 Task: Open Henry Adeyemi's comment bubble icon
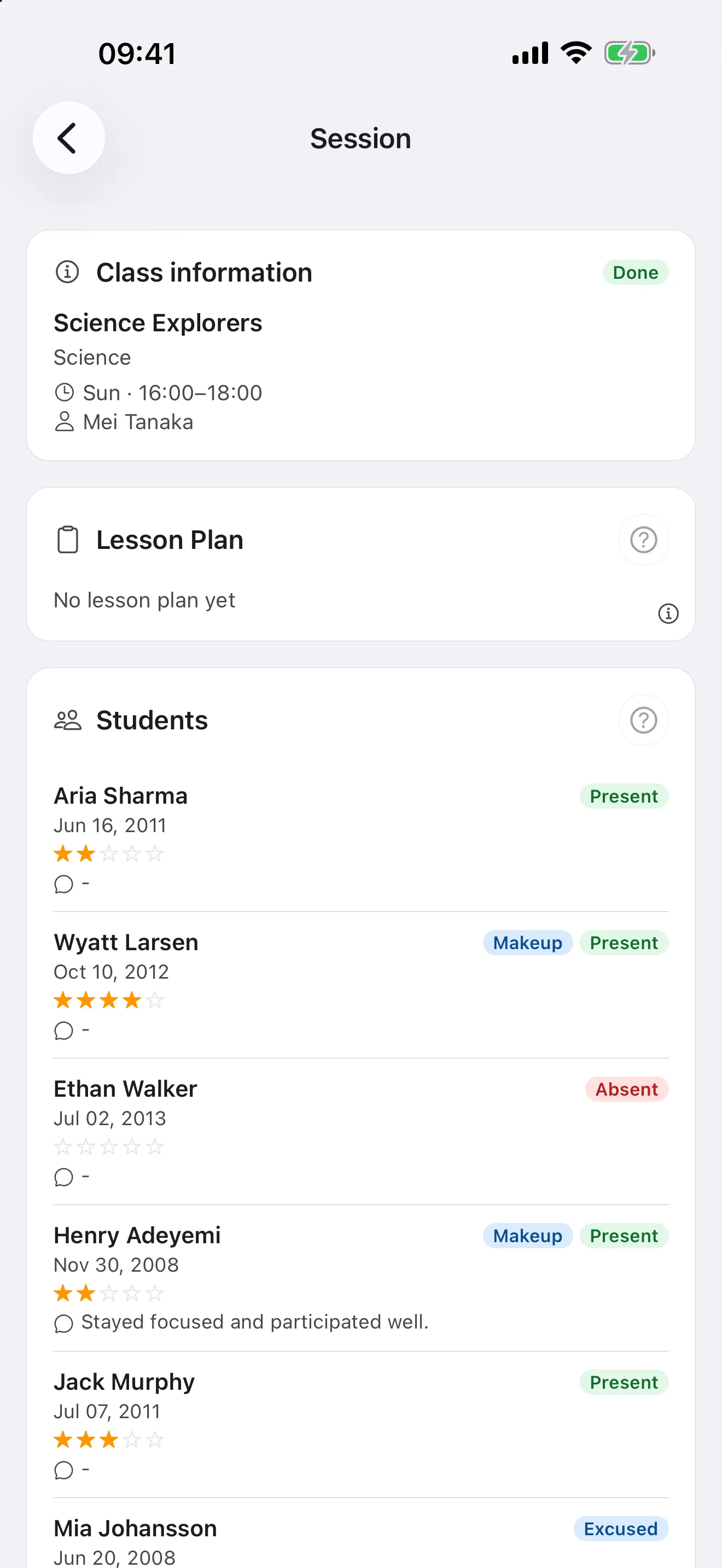(x=63, y=1323)
